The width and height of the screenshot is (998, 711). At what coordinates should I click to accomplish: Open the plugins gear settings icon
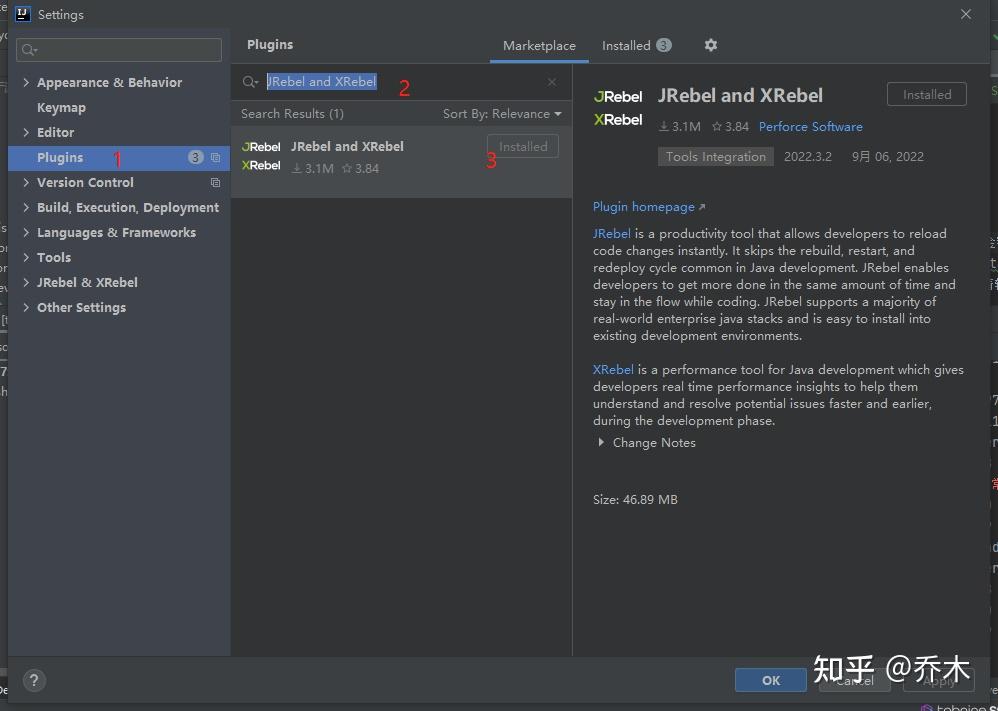point(711,45)
